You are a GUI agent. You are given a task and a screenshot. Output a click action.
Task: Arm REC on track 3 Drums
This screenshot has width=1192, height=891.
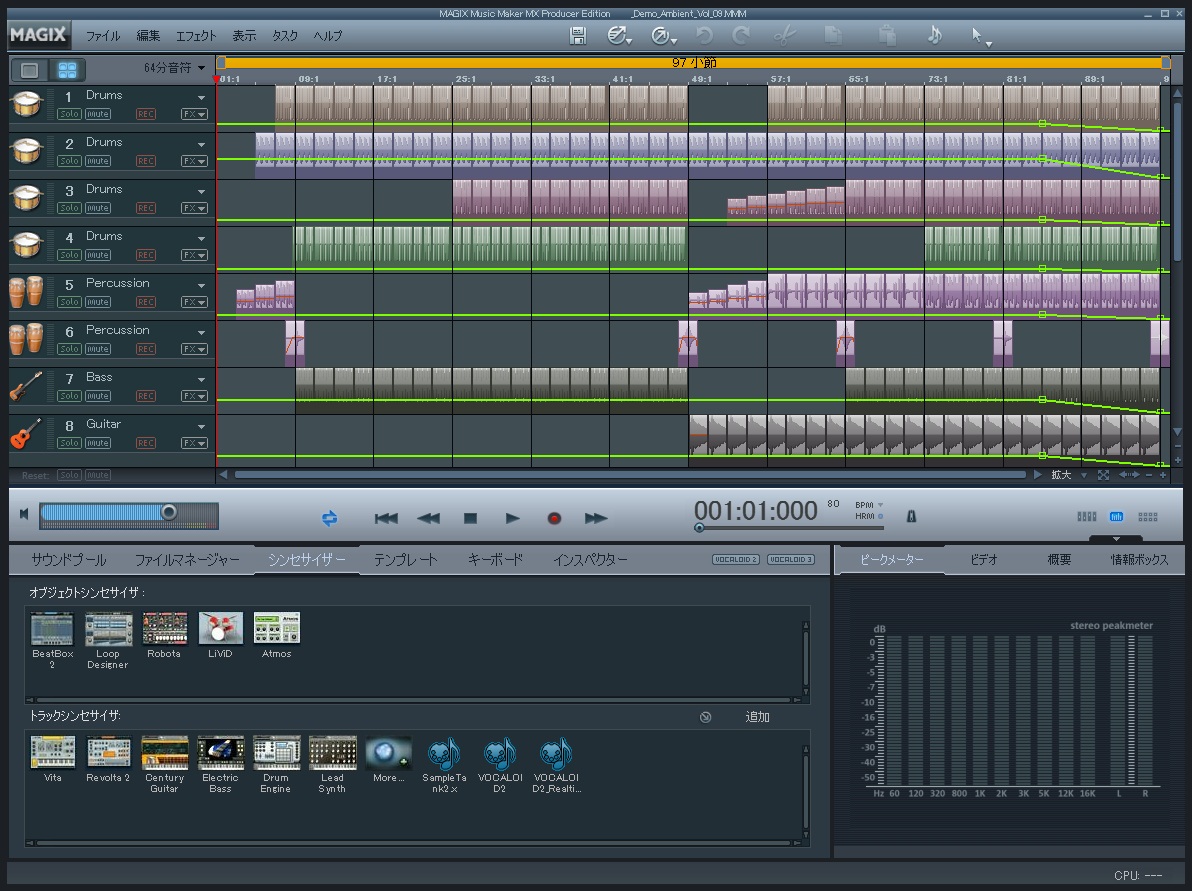pyautogui.click(x=146, y=208)
